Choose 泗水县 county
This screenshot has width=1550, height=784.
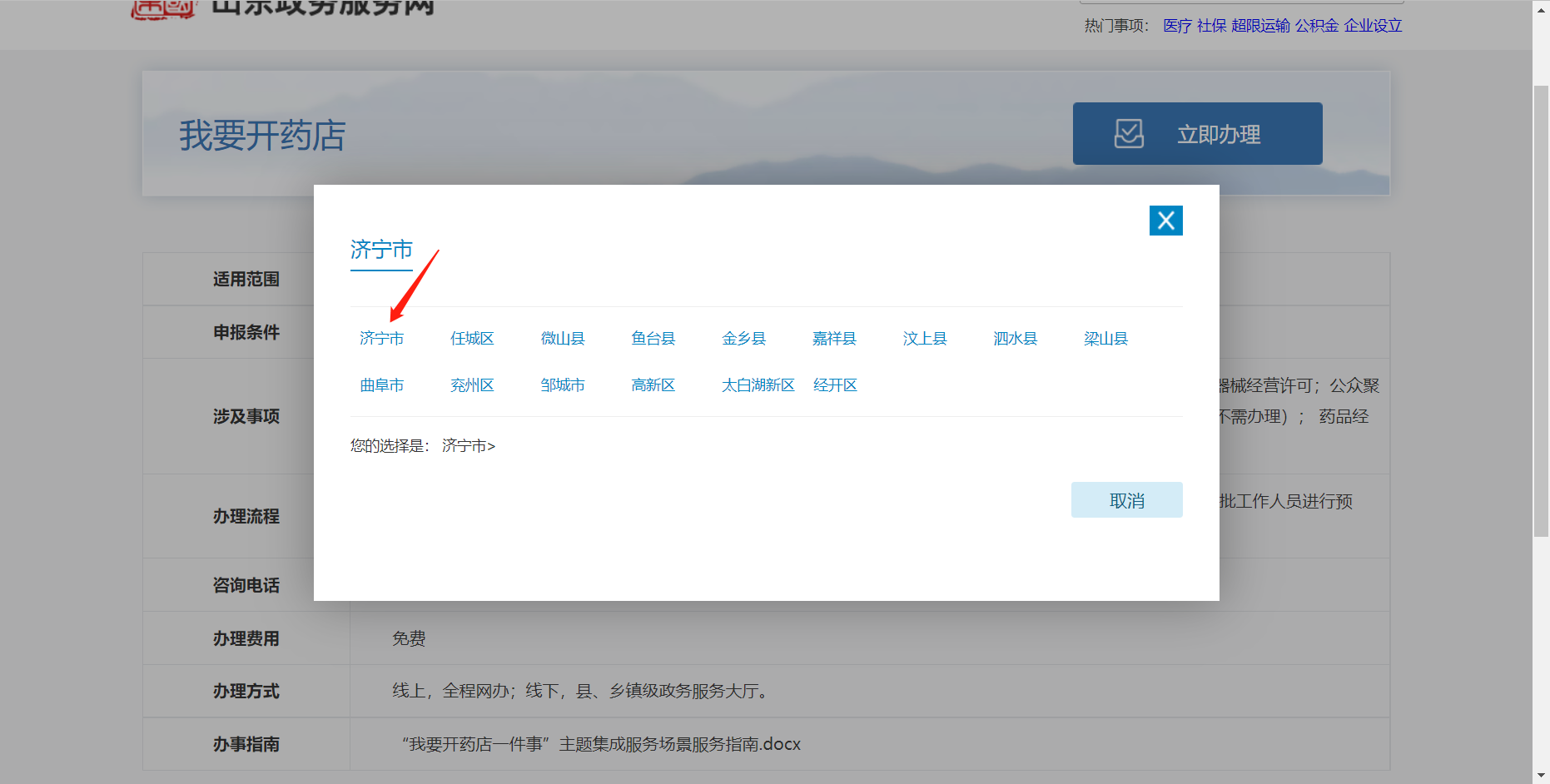(x=1016, y=339)
